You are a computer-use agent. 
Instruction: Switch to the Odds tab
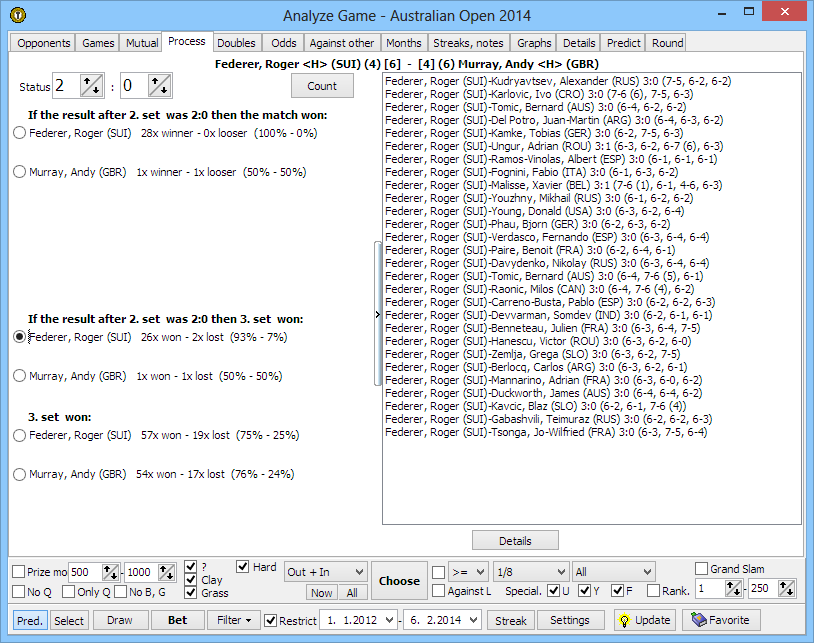tap(283, 43)
